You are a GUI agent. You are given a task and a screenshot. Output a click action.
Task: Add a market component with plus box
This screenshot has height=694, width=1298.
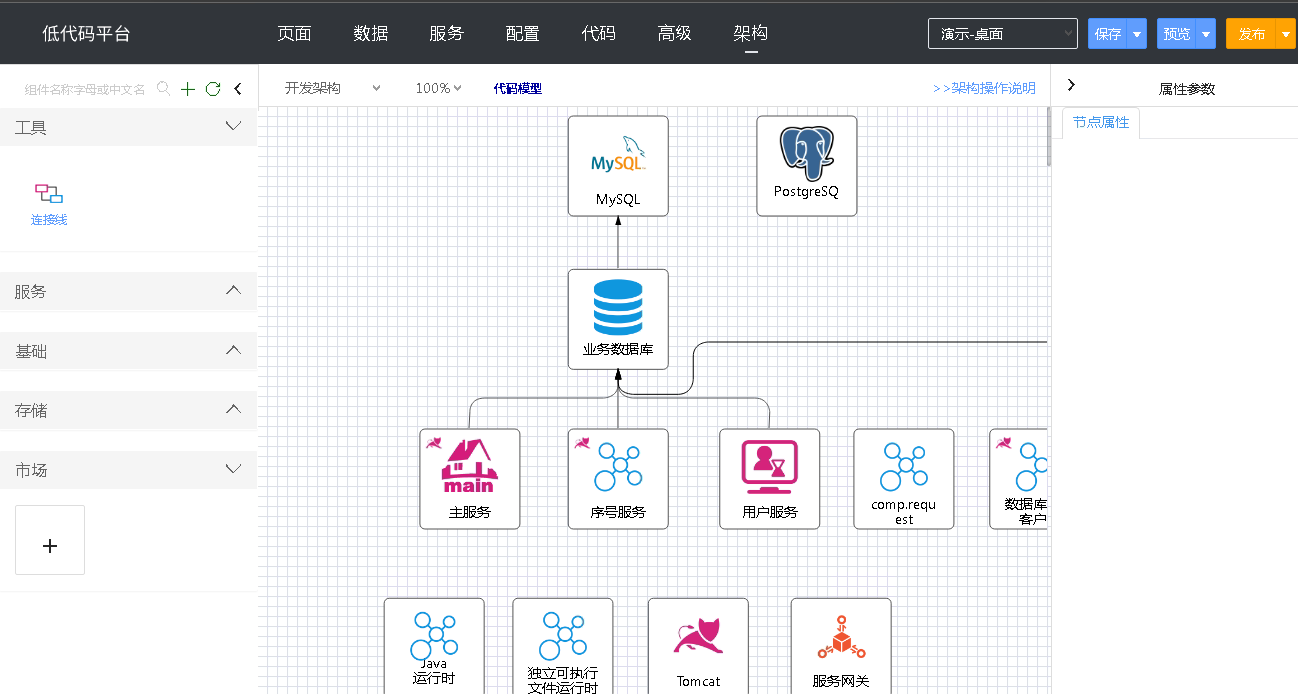[50, 540]
